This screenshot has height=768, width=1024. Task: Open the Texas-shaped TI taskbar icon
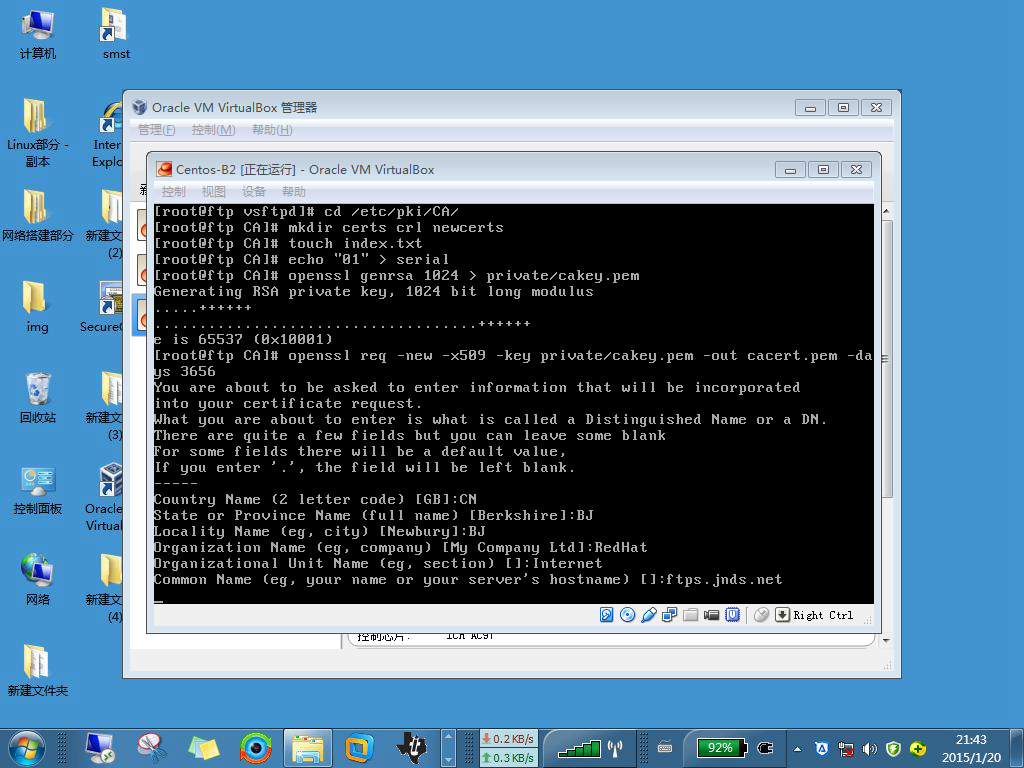coord(411,748)
